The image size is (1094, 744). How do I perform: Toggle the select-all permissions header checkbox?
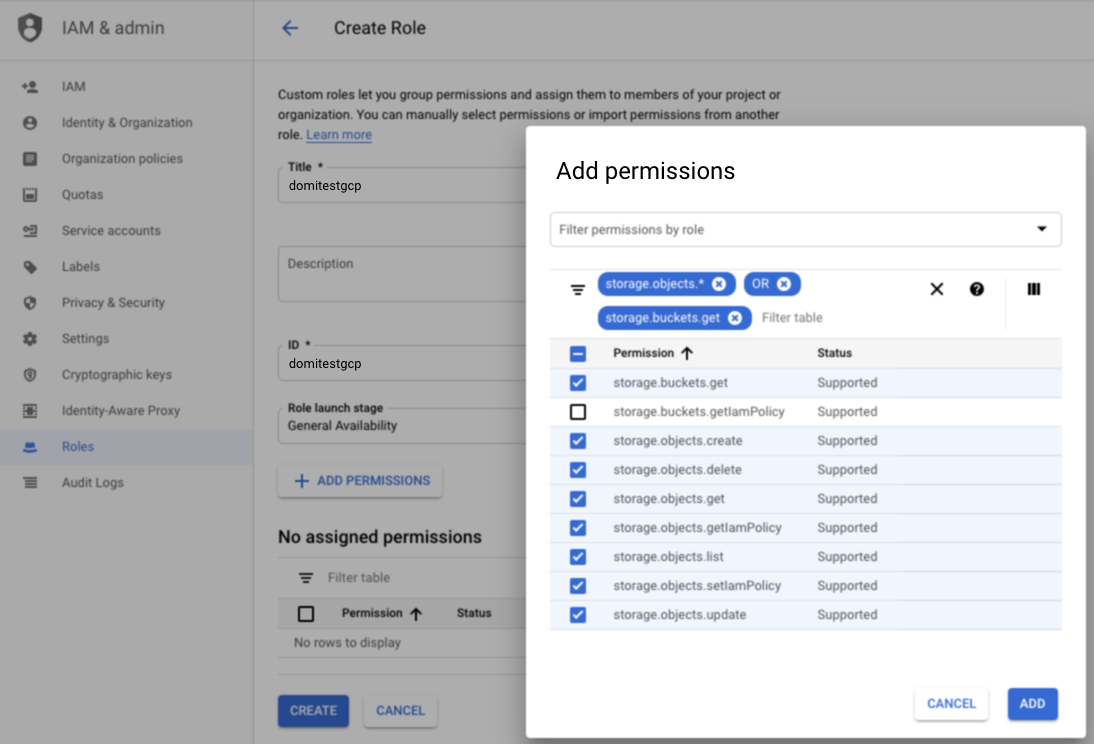pos(578,353)
